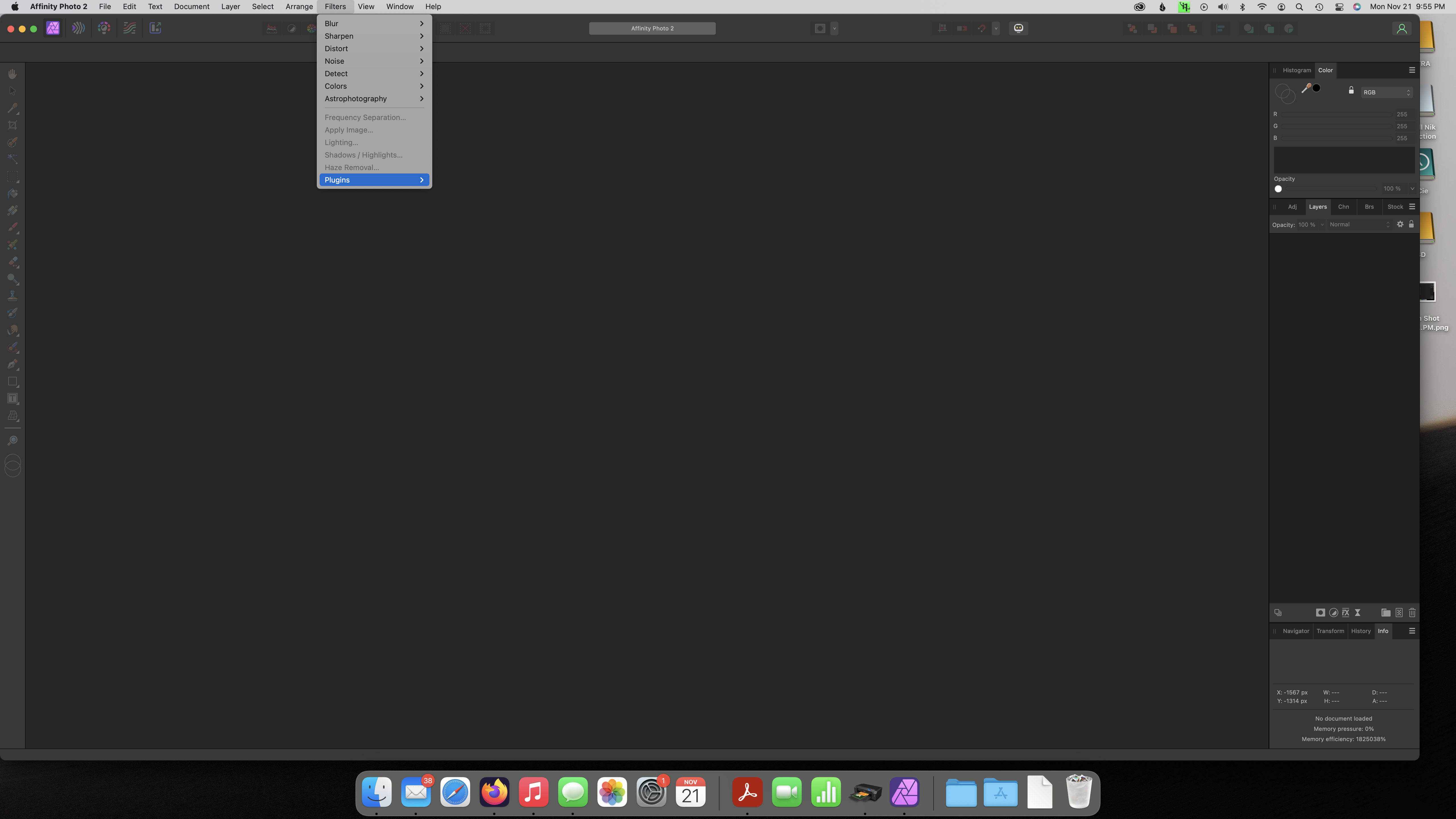
Task: Switch to the Navigator tab
Action: (x=1296, y=631)
